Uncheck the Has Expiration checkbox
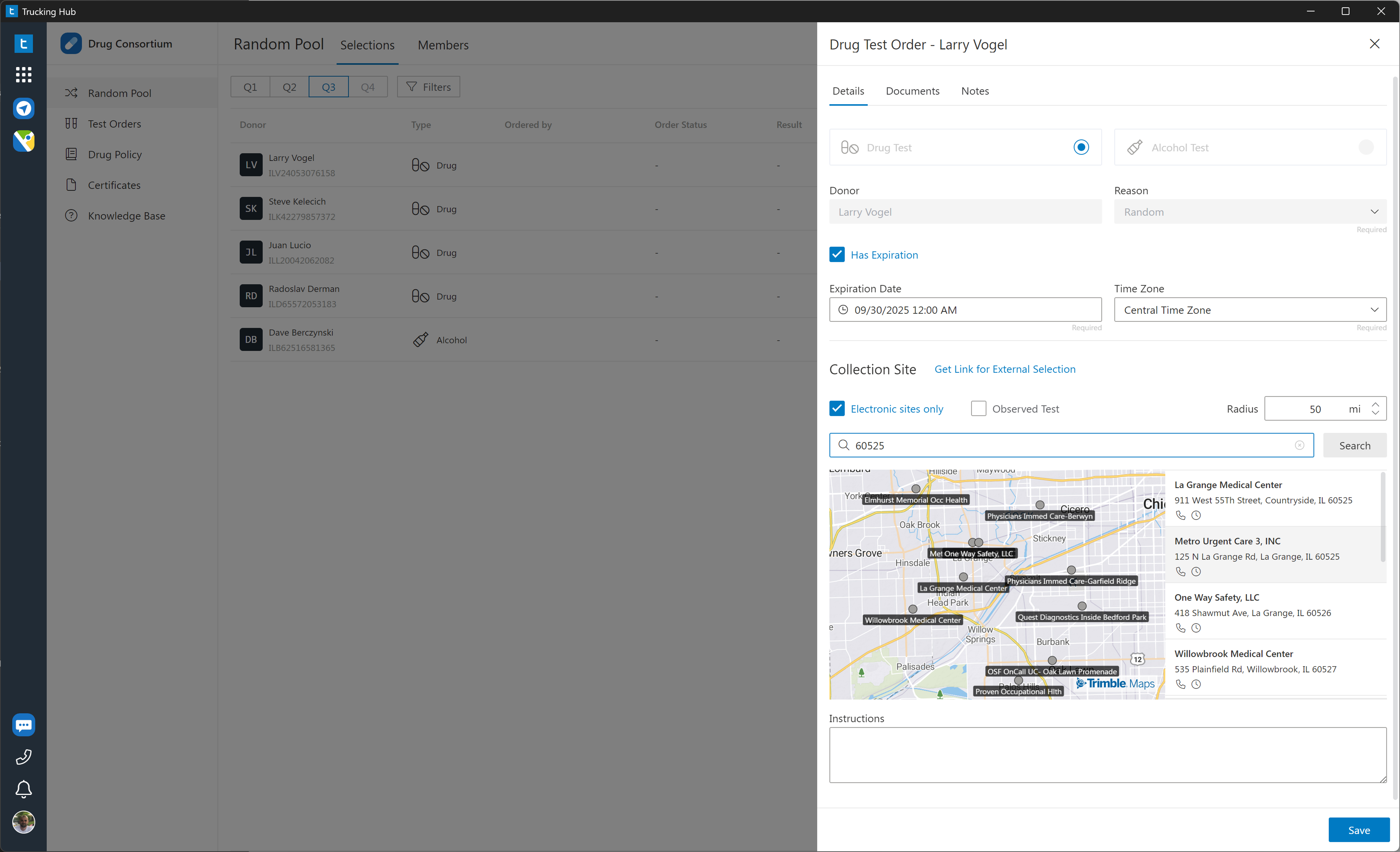 pyautogui.click(x=836, y=255)
